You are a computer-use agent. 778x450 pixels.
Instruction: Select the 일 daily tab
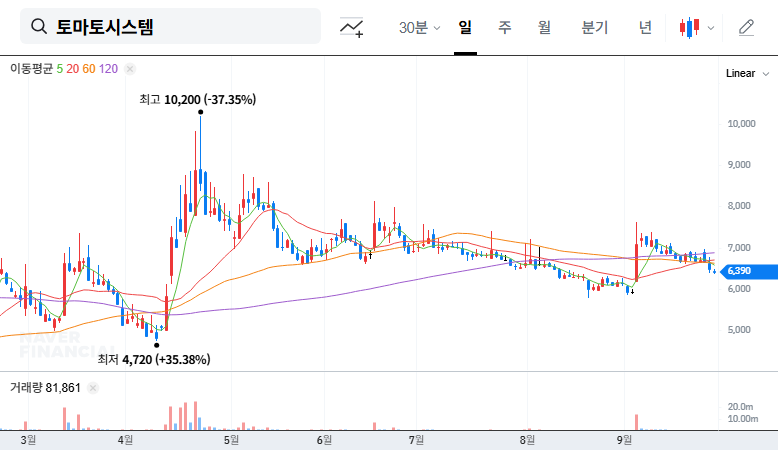pos(465,27)
